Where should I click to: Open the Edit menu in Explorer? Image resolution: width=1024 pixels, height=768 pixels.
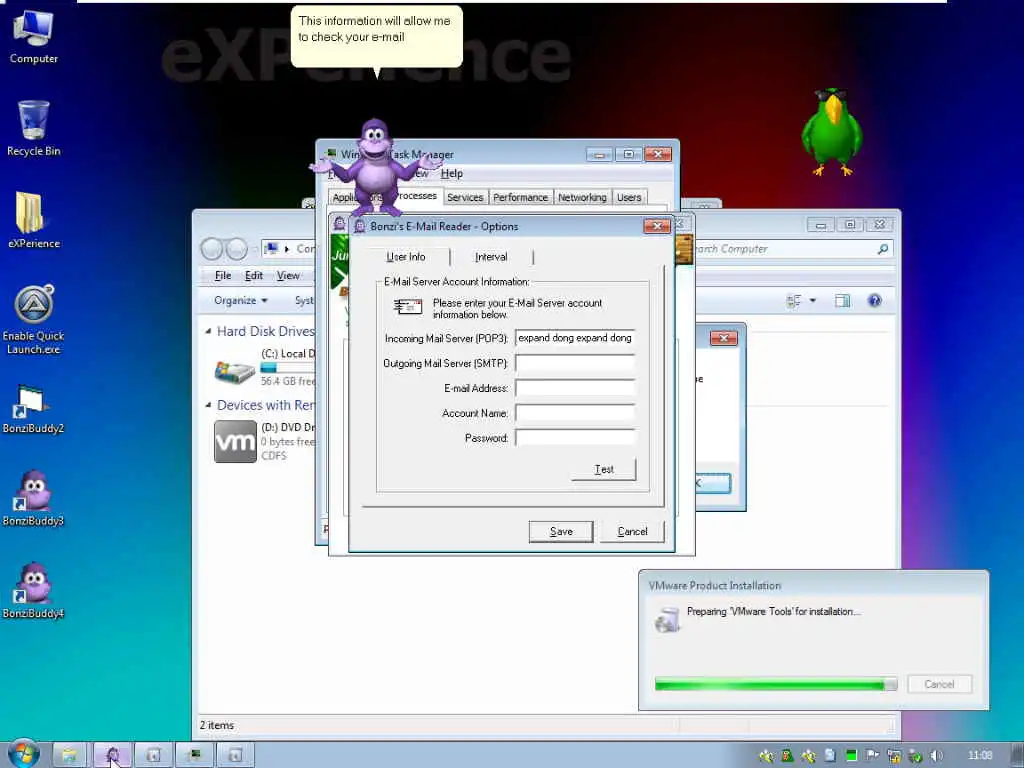(x=253, y=276)
